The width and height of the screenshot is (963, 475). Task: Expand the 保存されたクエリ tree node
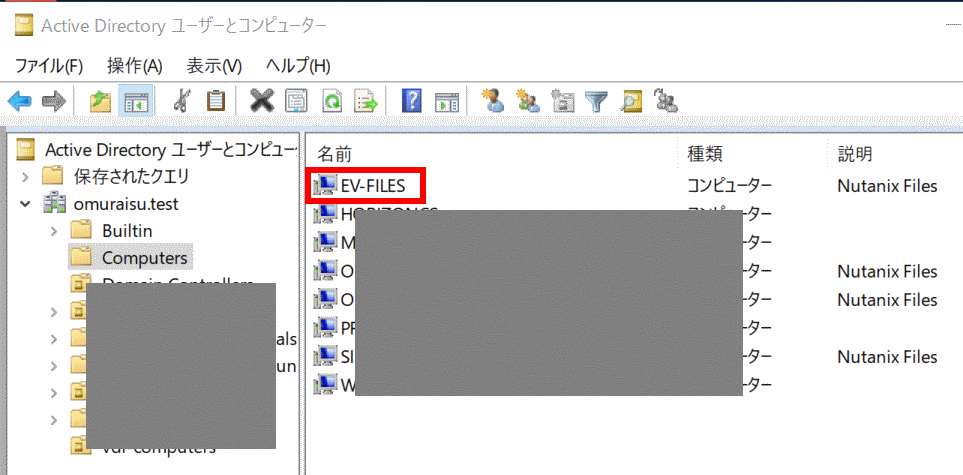[25, 177]
